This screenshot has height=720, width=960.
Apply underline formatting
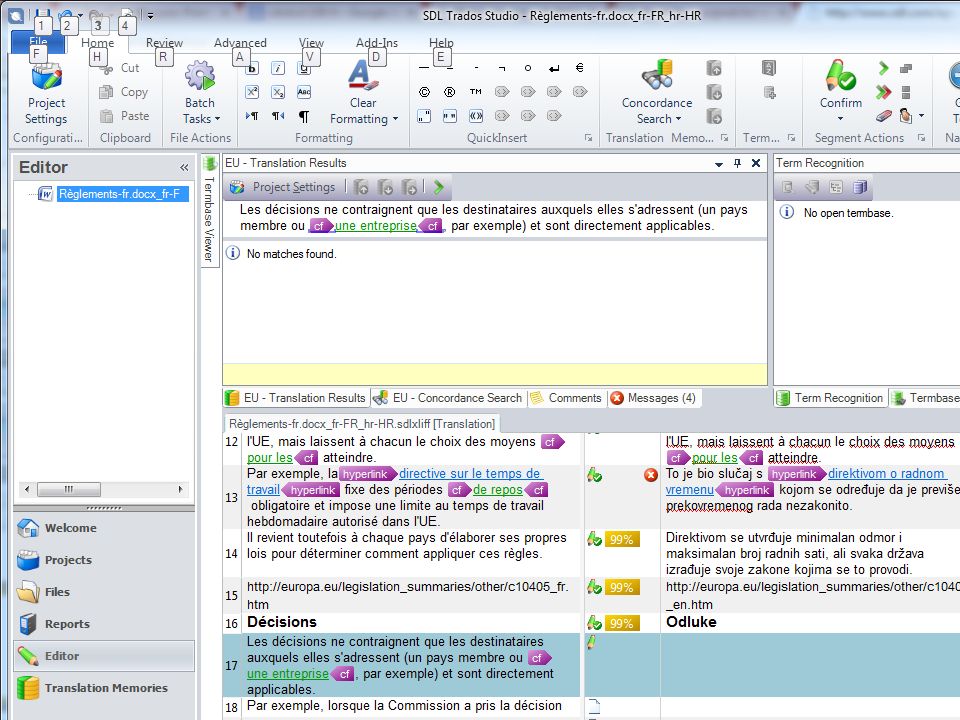[304, 69]
